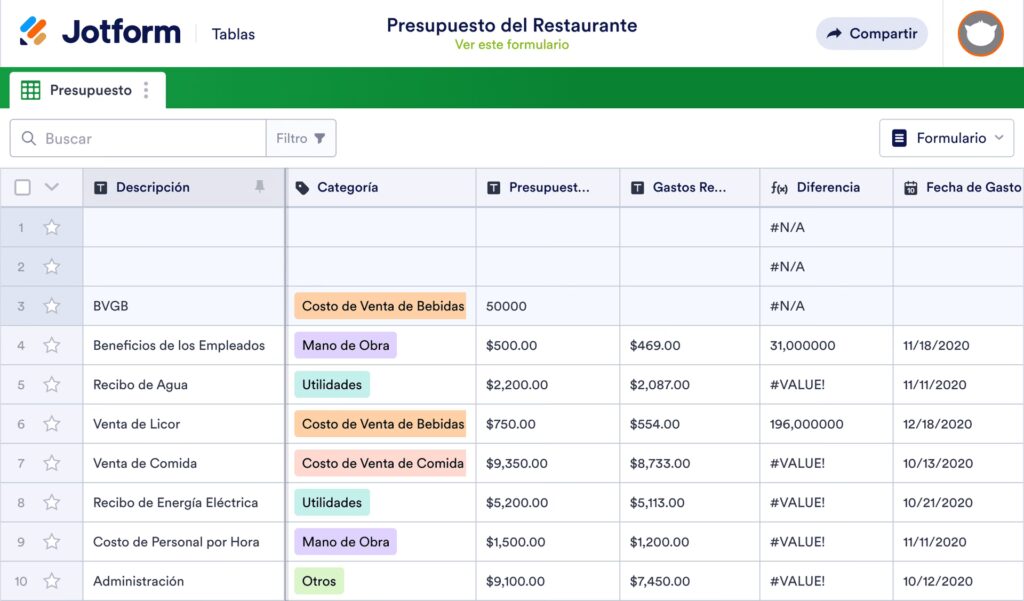Viewport: 1024px width, 601px height.
Task: Expand the row selection chevron in header
Action: (52, 187)
